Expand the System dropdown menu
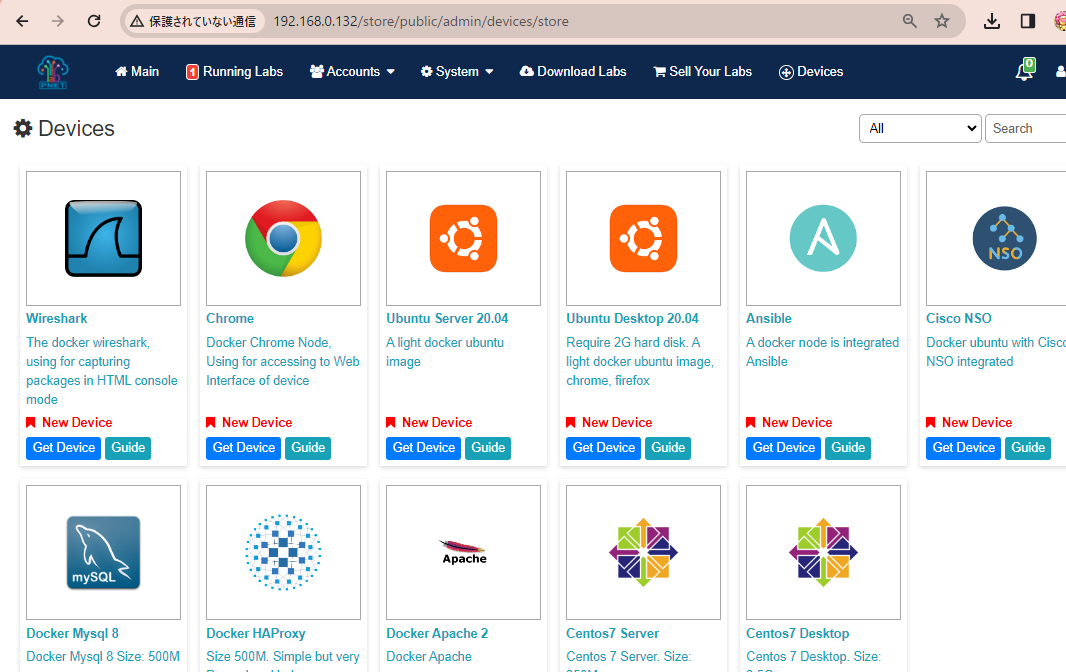 [x=457, y=71]
